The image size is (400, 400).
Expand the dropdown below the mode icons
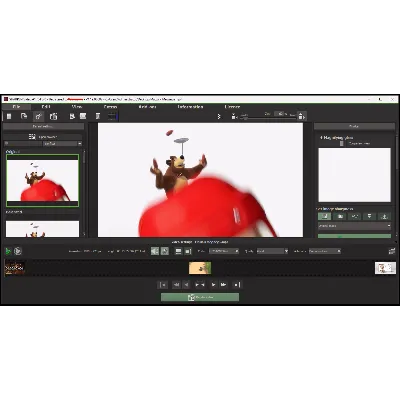click(354, 226)
